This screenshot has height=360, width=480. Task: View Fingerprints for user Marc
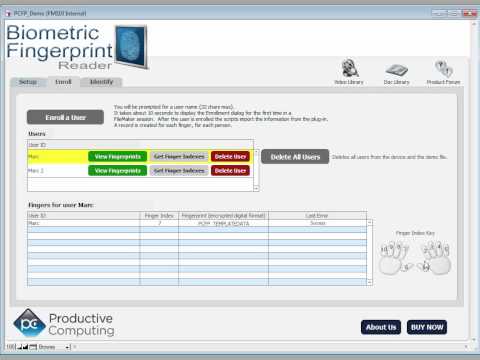click(x=117, y=157)
